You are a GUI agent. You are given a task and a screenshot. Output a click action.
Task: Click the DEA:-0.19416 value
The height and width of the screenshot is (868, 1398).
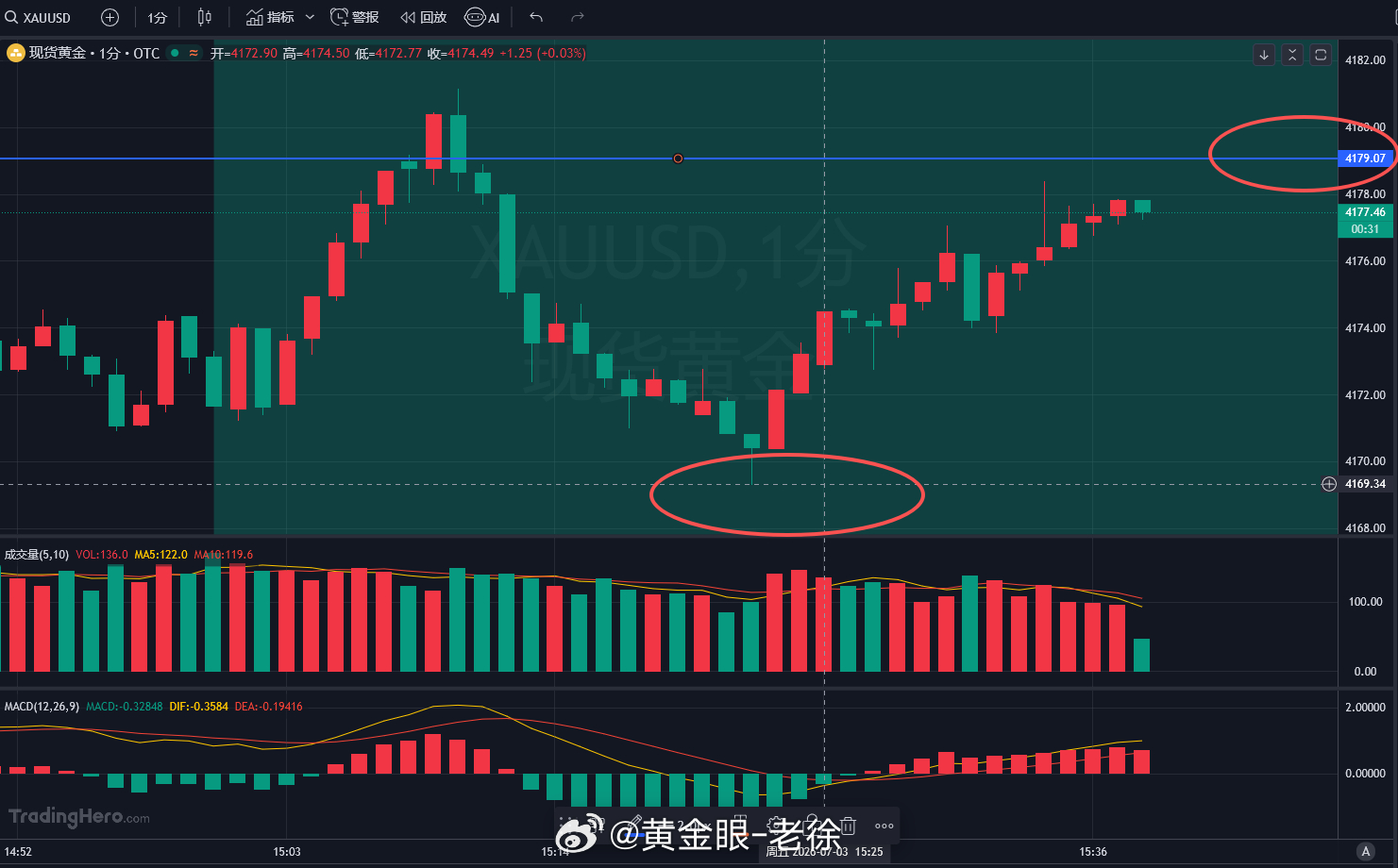coord(269,707)
